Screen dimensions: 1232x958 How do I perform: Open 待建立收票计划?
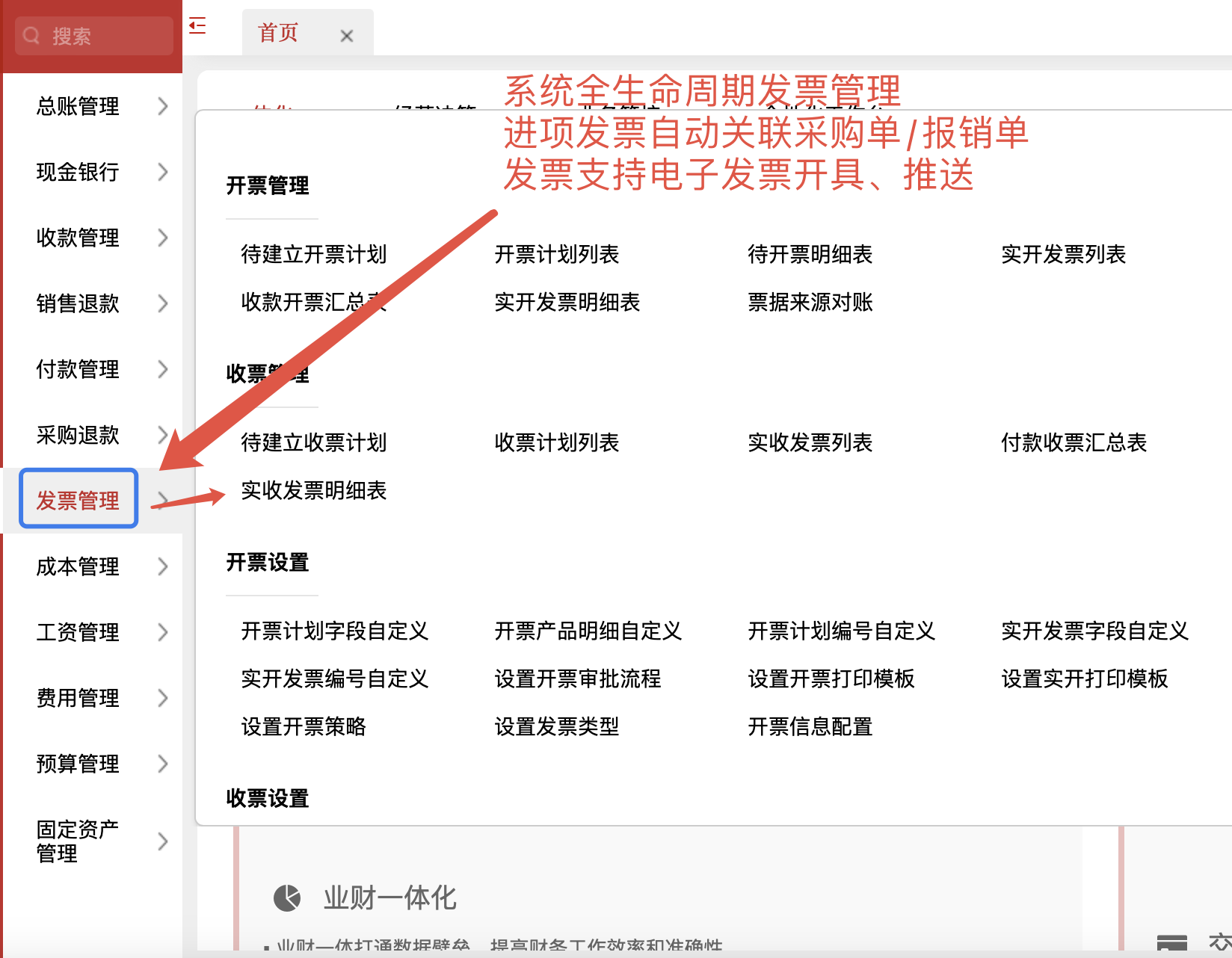314,442
